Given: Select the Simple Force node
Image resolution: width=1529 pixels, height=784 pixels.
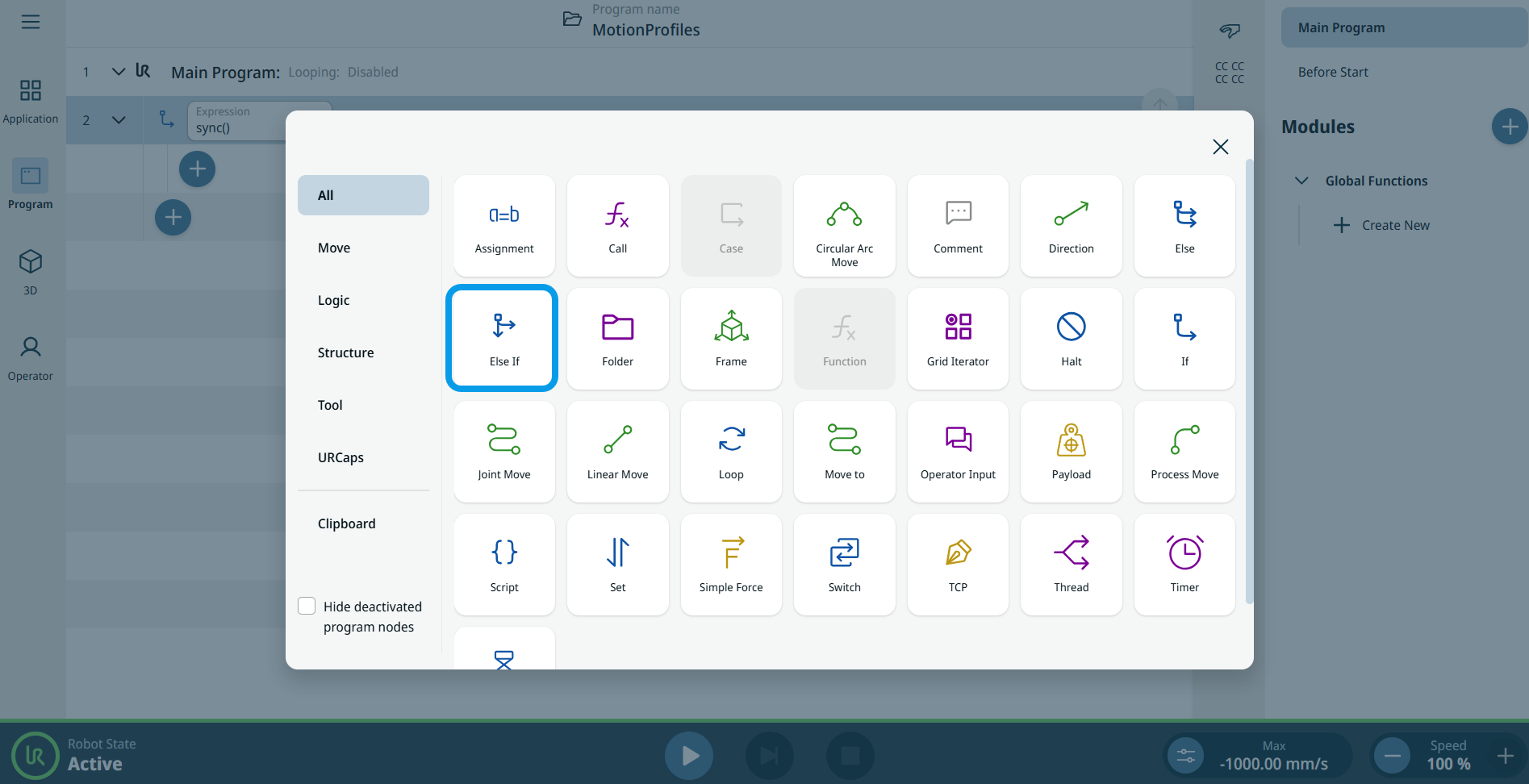Looking at the screenshot, I should 730,565.
